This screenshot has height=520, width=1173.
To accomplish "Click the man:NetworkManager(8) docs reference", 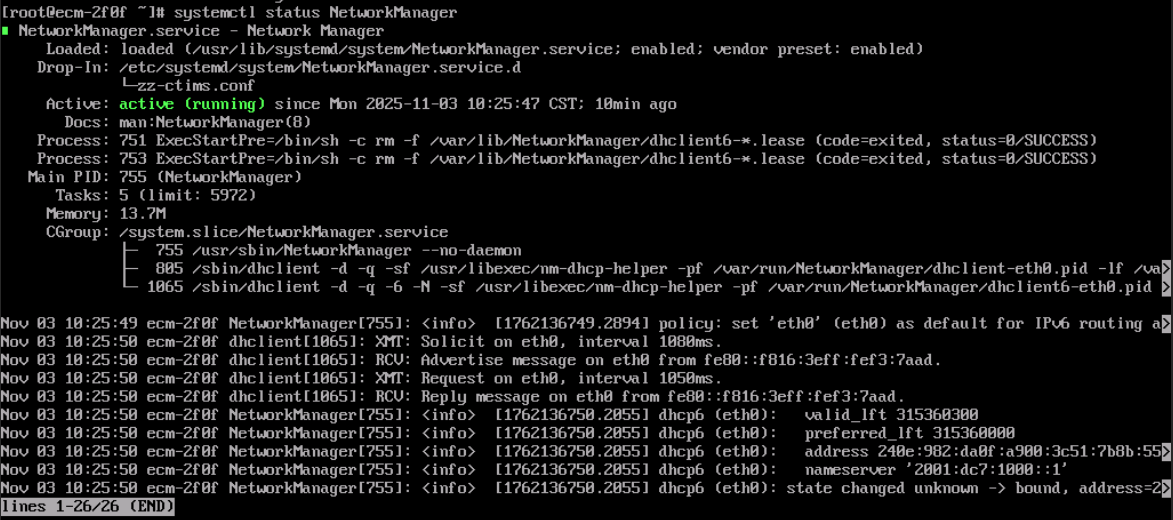I will [215, 122].
